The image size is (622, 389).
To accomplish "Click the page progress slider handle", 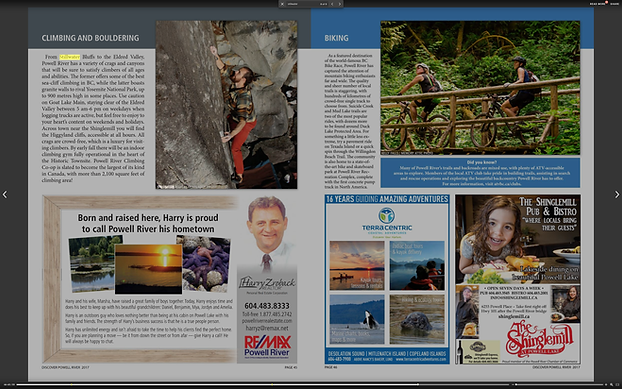I will 418,384.
